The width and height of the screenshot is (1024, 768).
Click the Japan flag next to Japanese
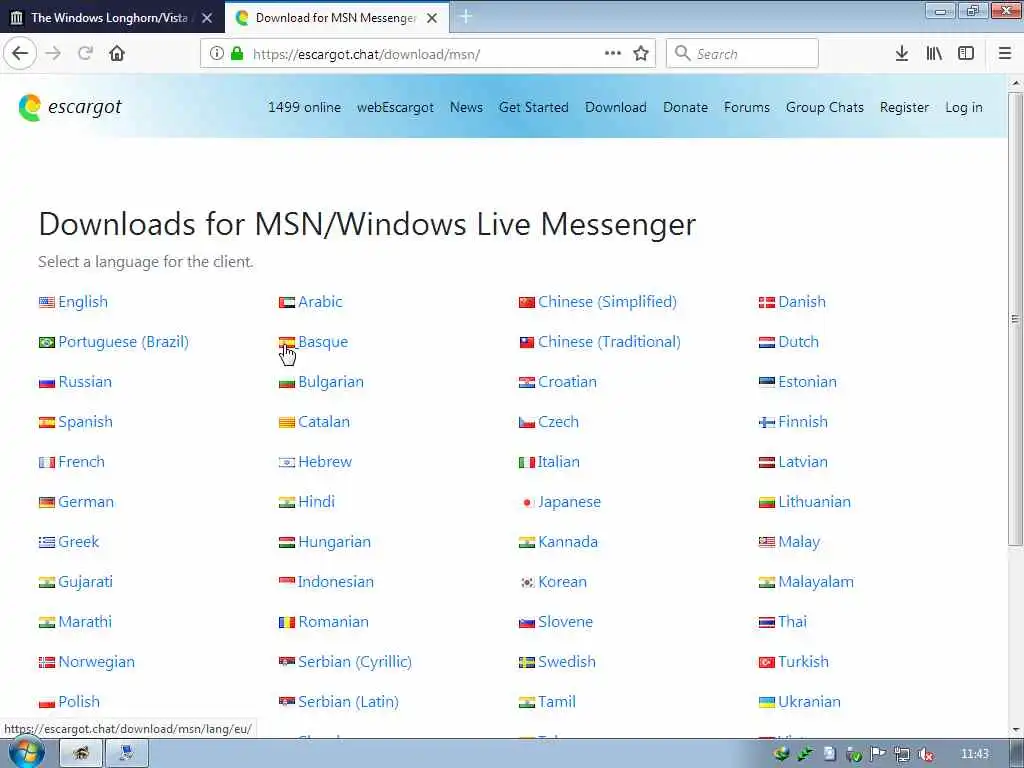click(x=526, y=502)
